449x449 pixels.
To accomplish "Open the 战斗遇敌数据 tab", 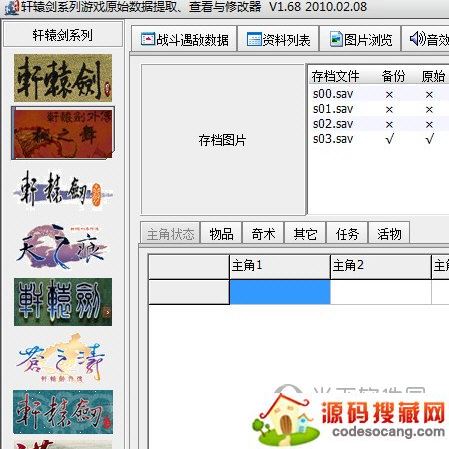I will coord(184,39).
